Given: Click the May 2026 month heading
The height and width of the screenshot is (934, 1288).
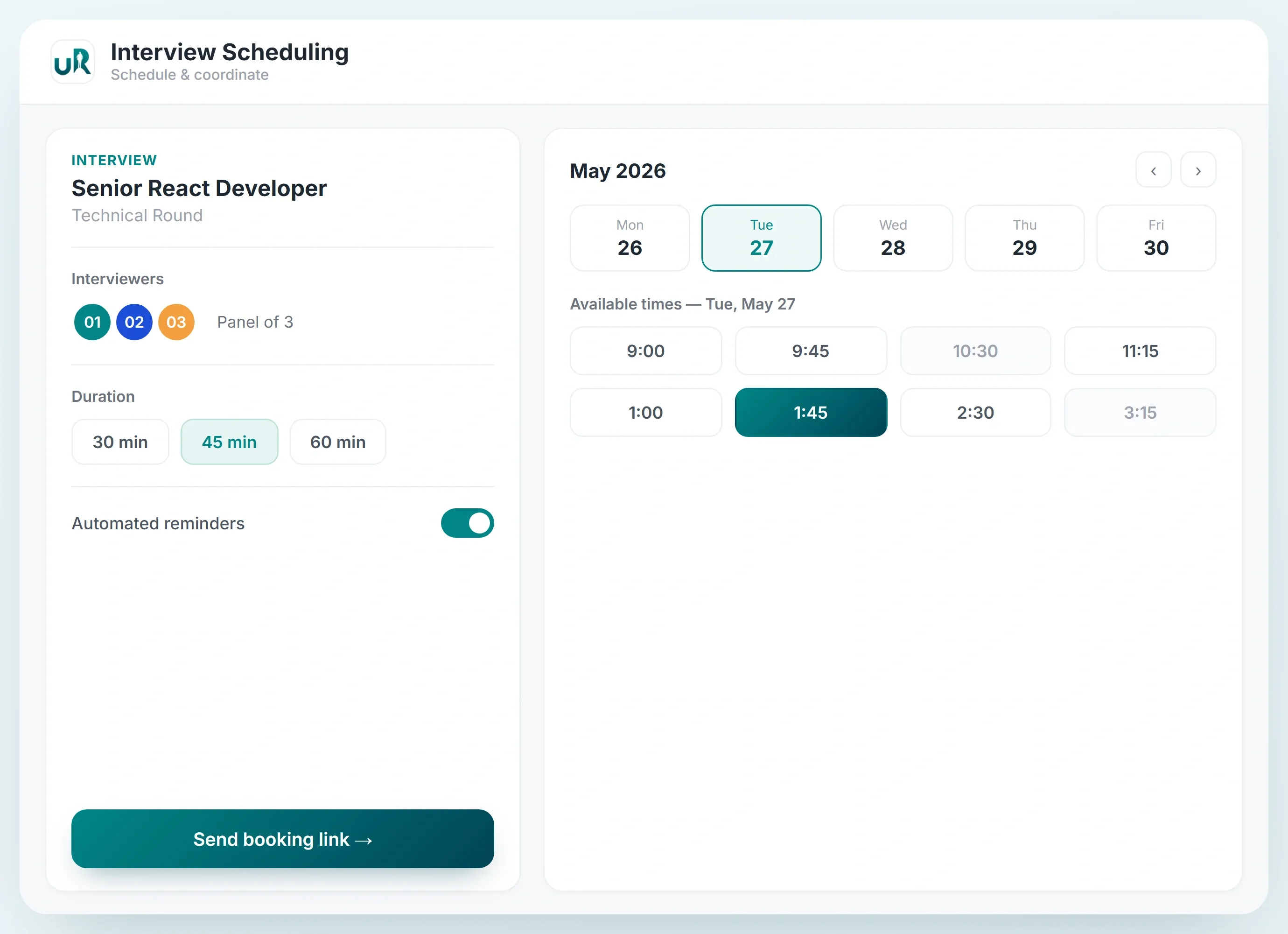Looking at the screenshot, I should pos(618,170).
